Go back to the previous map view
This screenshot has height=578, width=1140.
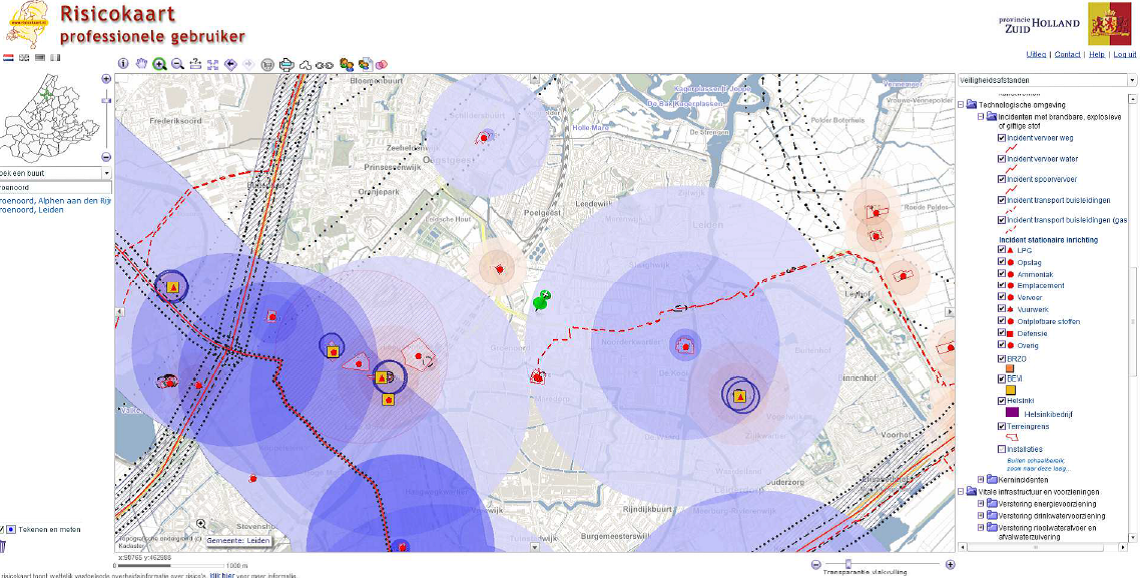pyautogui.click(x=230, y=64)
